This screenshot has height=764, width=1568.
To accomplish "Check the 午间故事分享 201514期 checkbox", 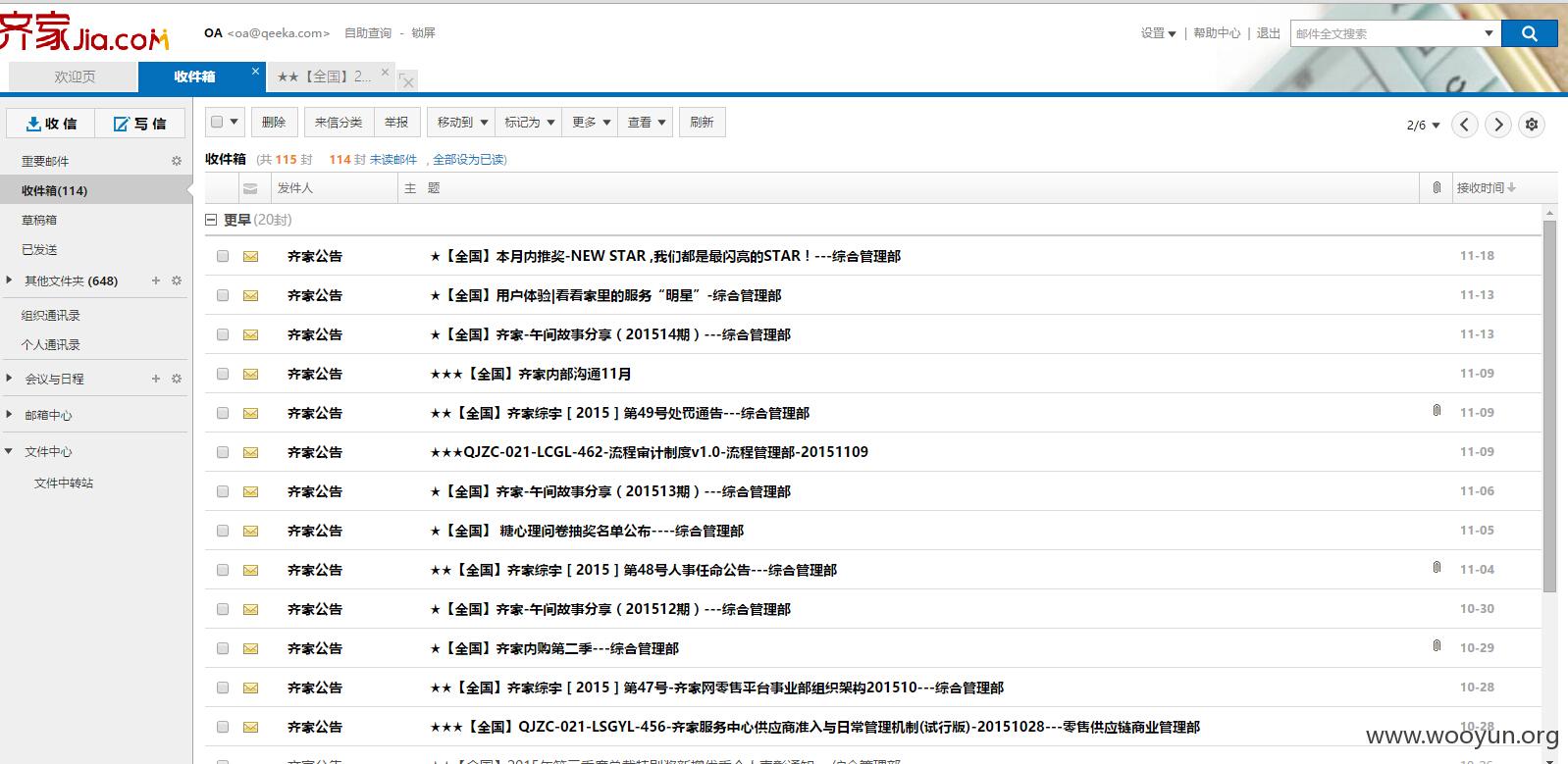I will (223, 334).
